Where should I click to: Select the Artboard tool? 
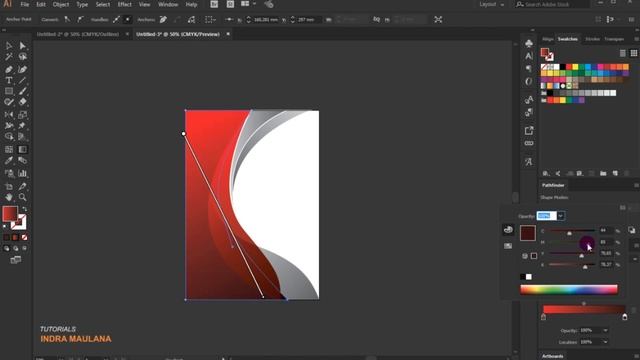(x=9, y=187)
